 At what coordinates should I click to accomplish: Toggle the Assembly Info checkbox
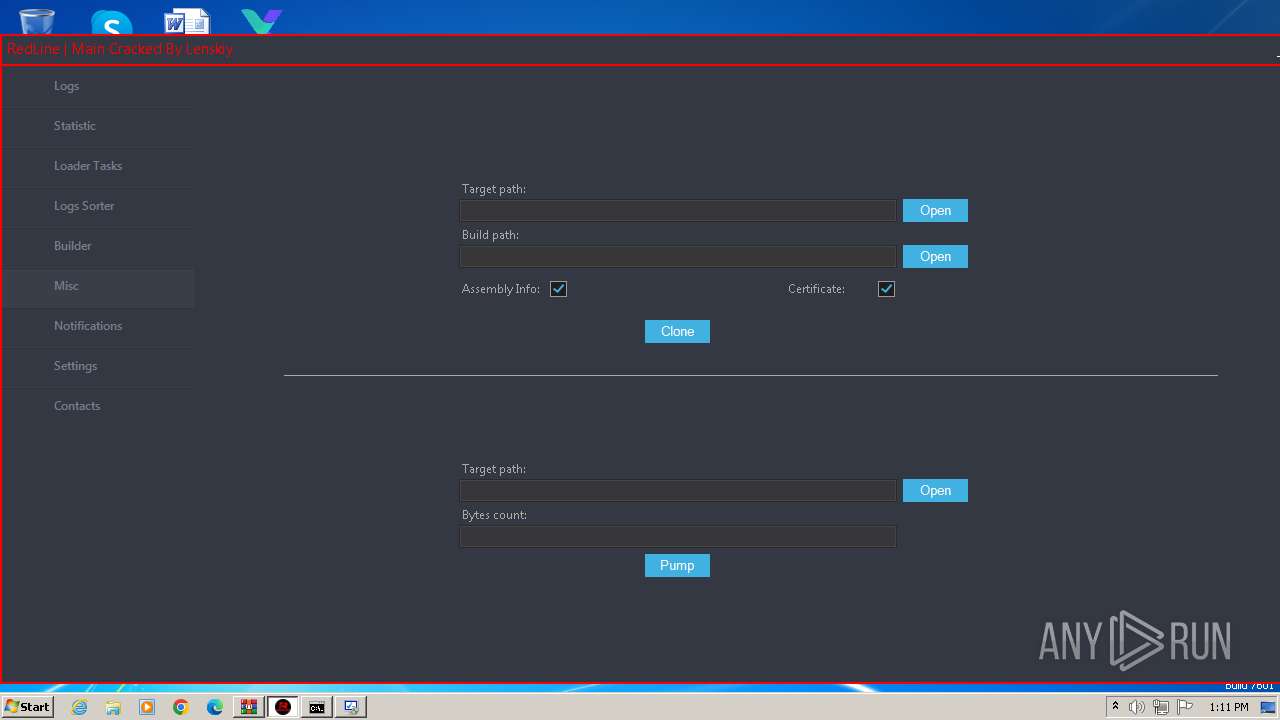[x=558, y=289]
